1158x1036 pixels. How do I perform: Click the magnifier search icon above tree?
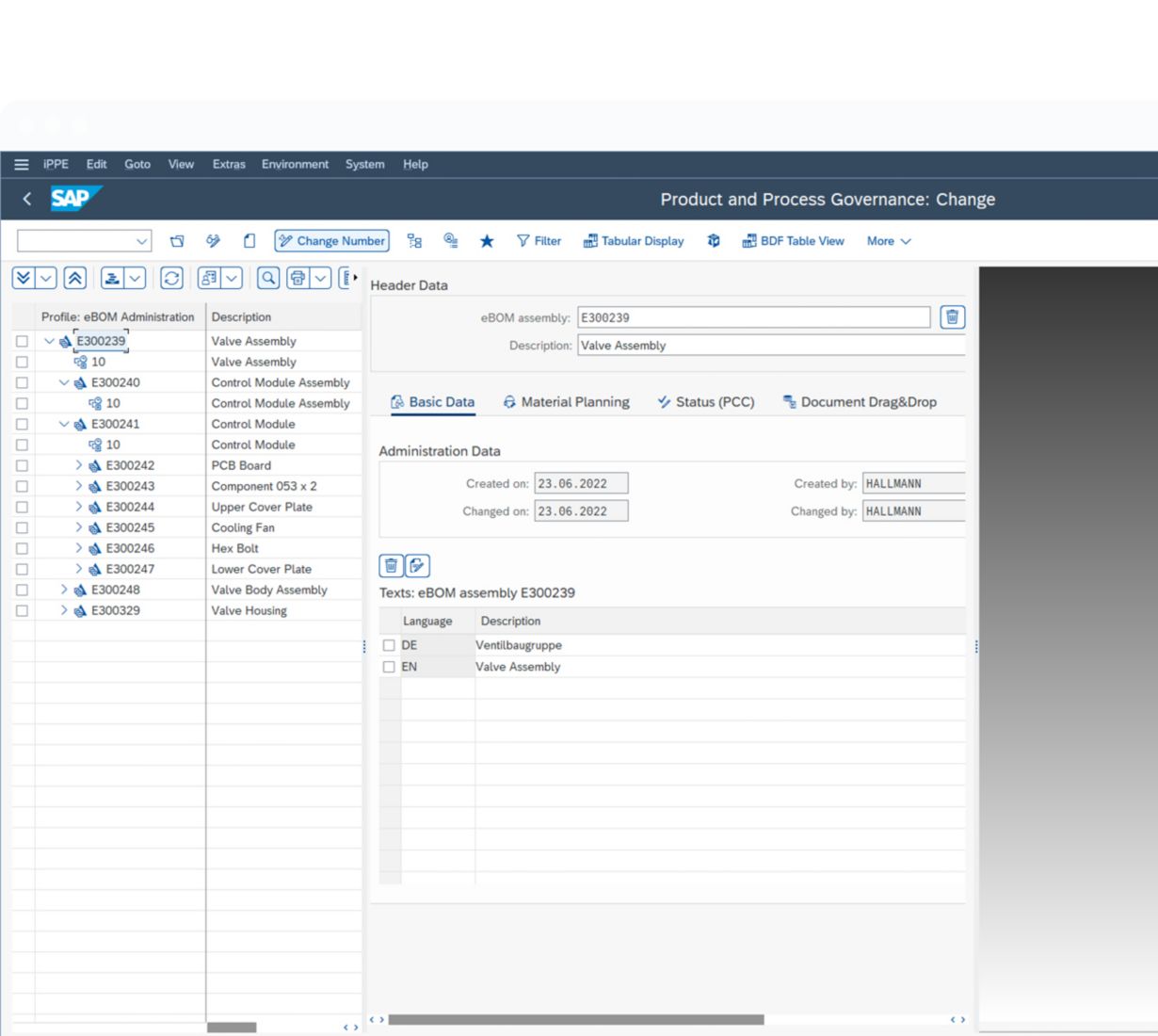(x=268, y=278)
